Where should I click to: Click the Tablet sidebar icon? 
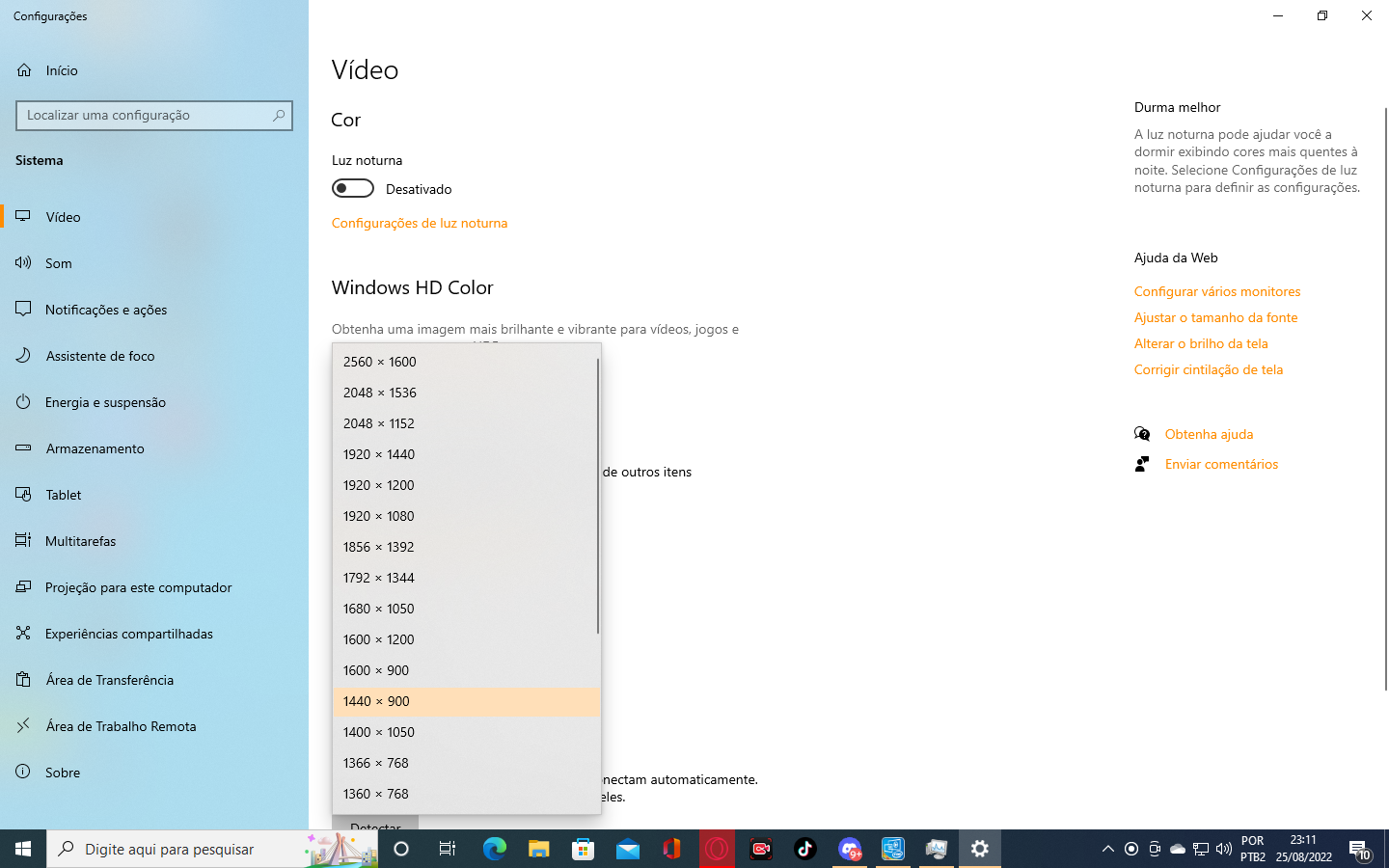(x=23, y=495)
